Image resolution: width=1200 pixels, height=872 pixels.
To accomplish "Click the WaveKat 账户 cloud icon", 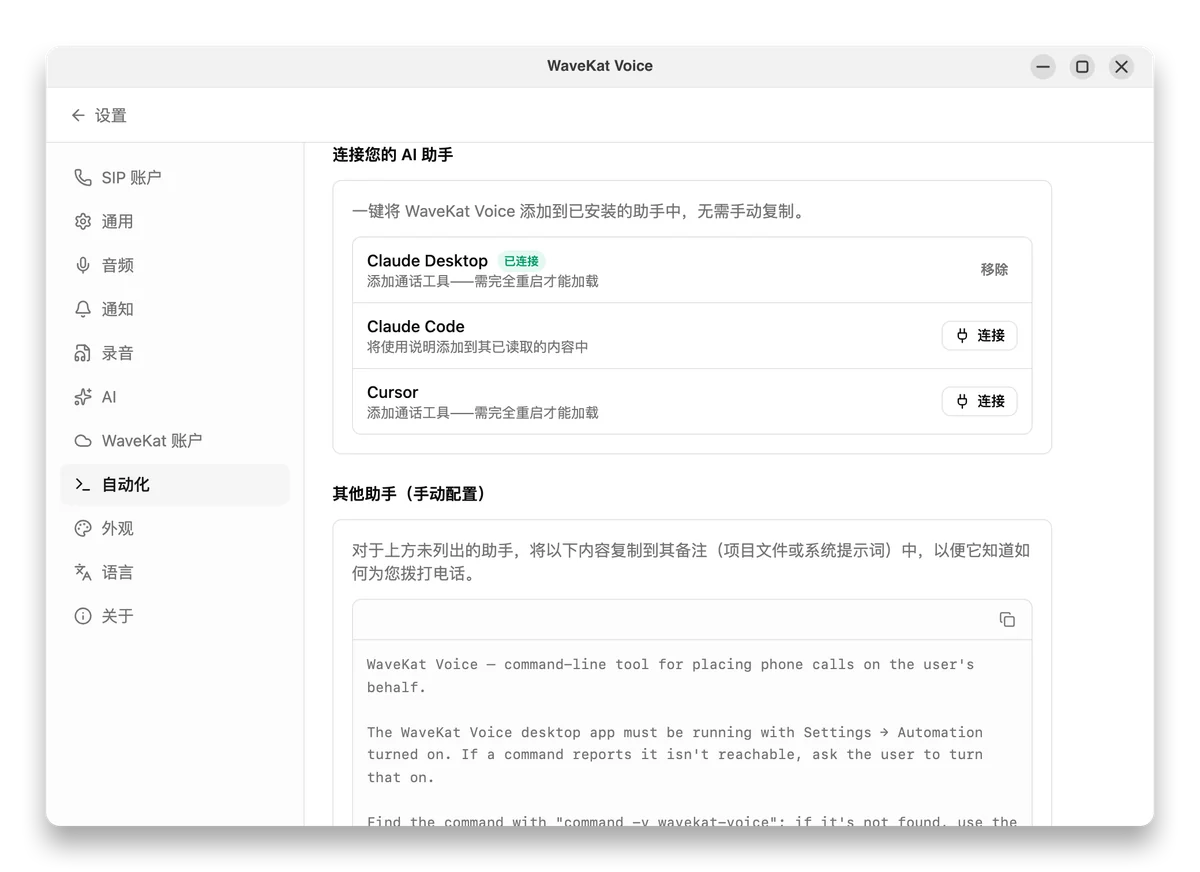I will coord(83,441).
